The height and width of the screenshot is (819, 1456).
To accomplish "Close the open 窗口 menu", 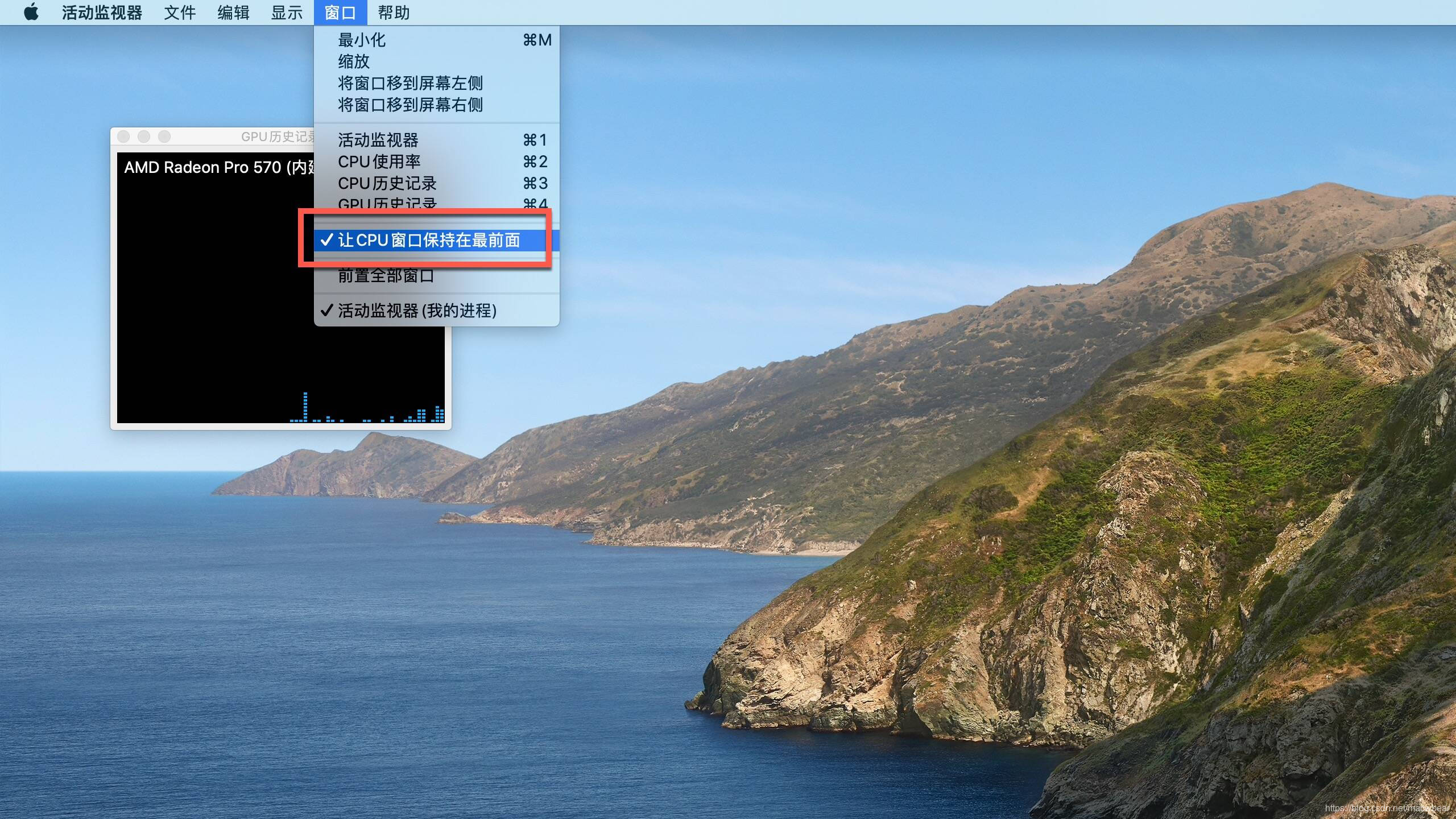I will [340, 12].
